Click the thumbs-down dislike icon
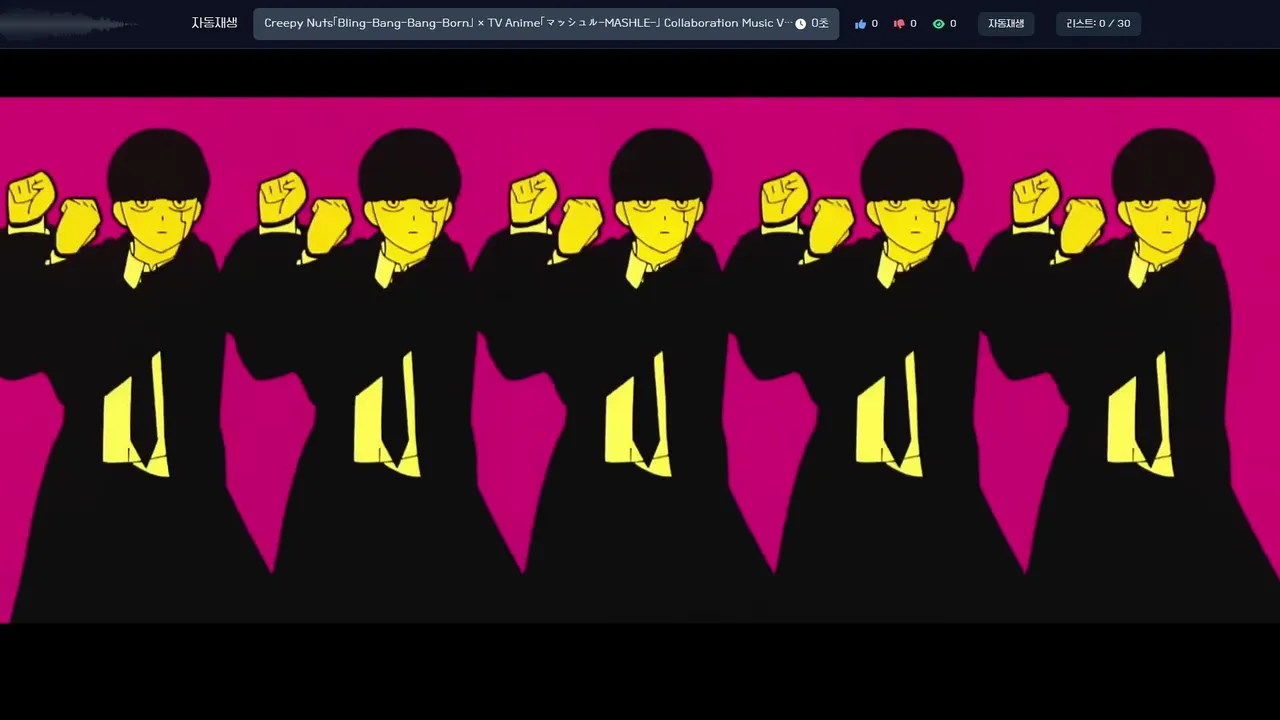The image size is (1280, 720). coord(899,24)
